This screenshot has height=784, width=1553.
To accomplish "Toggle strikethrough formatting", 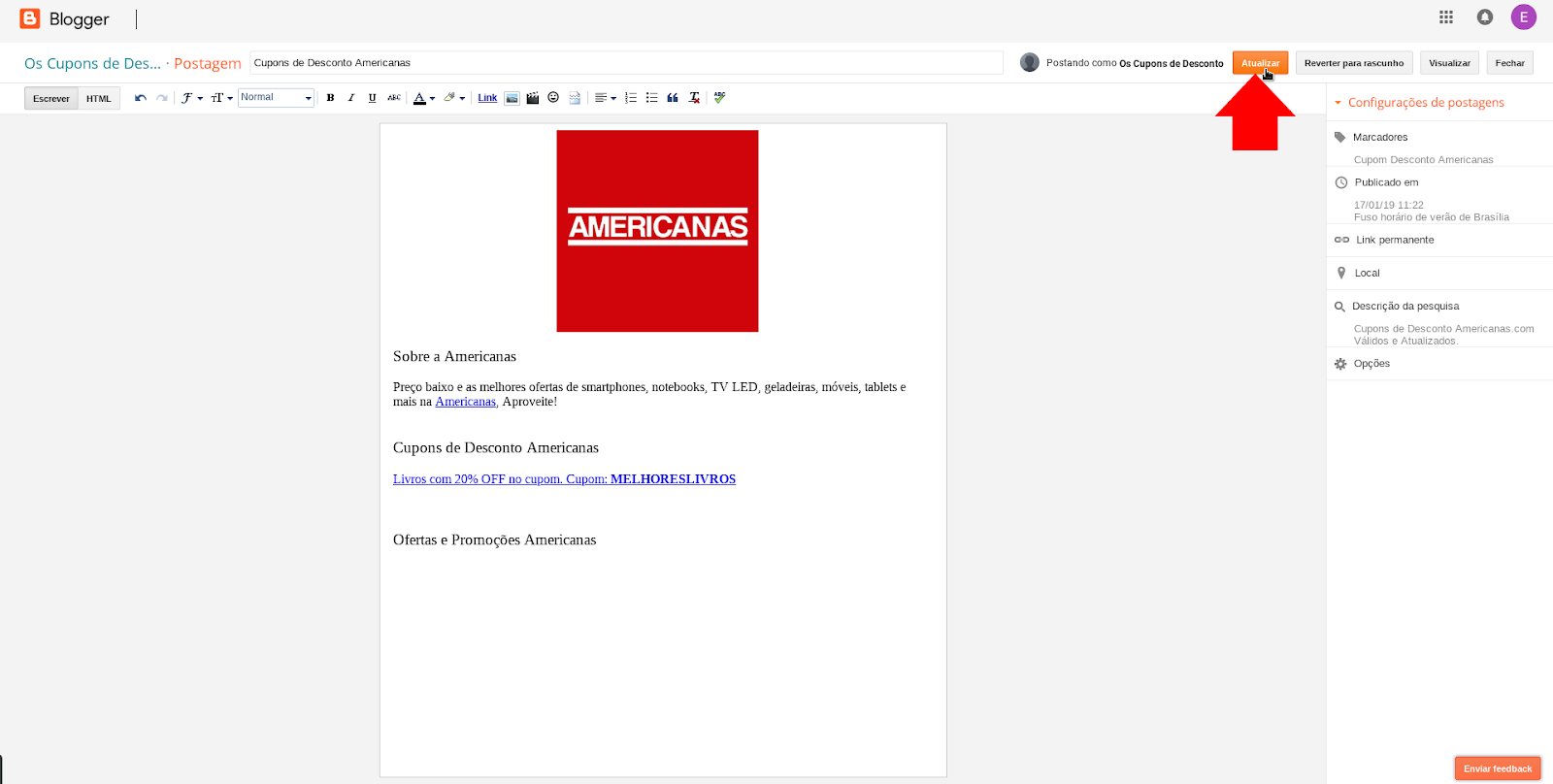I will [394, 98].
